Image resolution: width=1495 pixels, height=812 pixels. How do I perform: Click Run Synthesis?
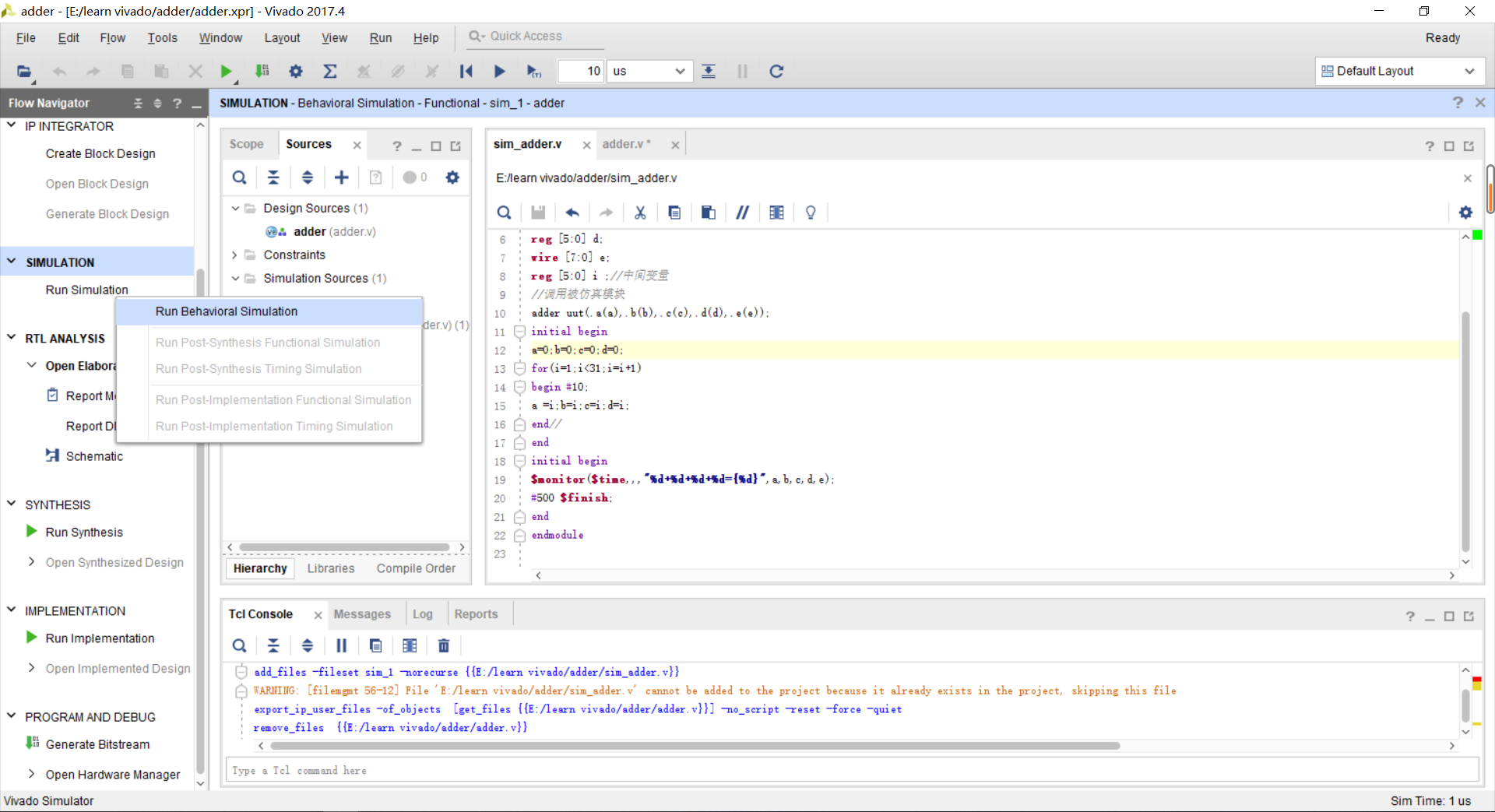pos(84,533)
